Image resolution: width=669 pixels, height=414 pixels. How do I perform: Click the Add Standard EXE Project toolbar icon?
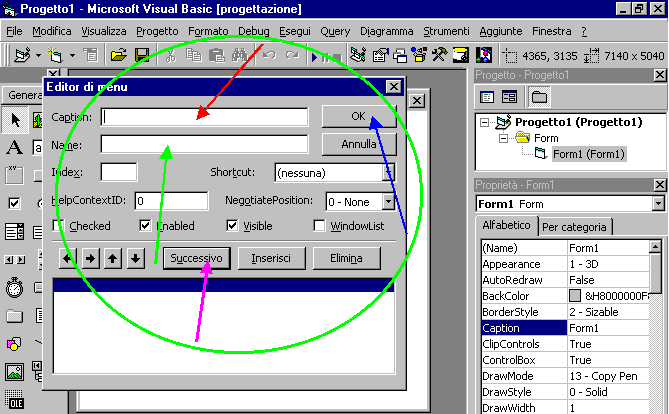(22, 55)
